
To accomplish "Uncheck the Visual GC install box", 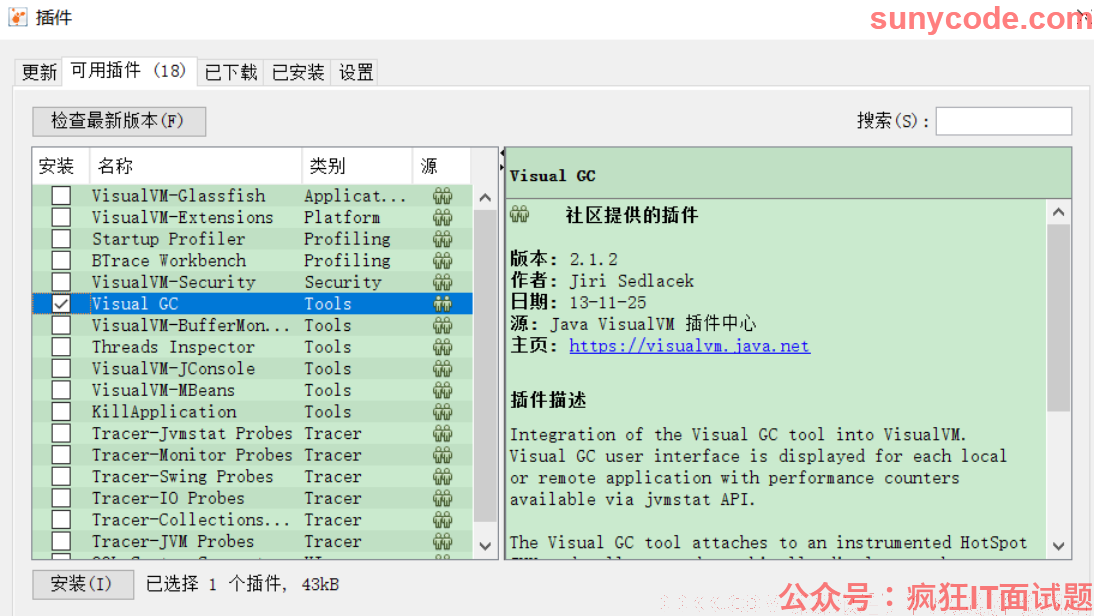I will 61,304.
